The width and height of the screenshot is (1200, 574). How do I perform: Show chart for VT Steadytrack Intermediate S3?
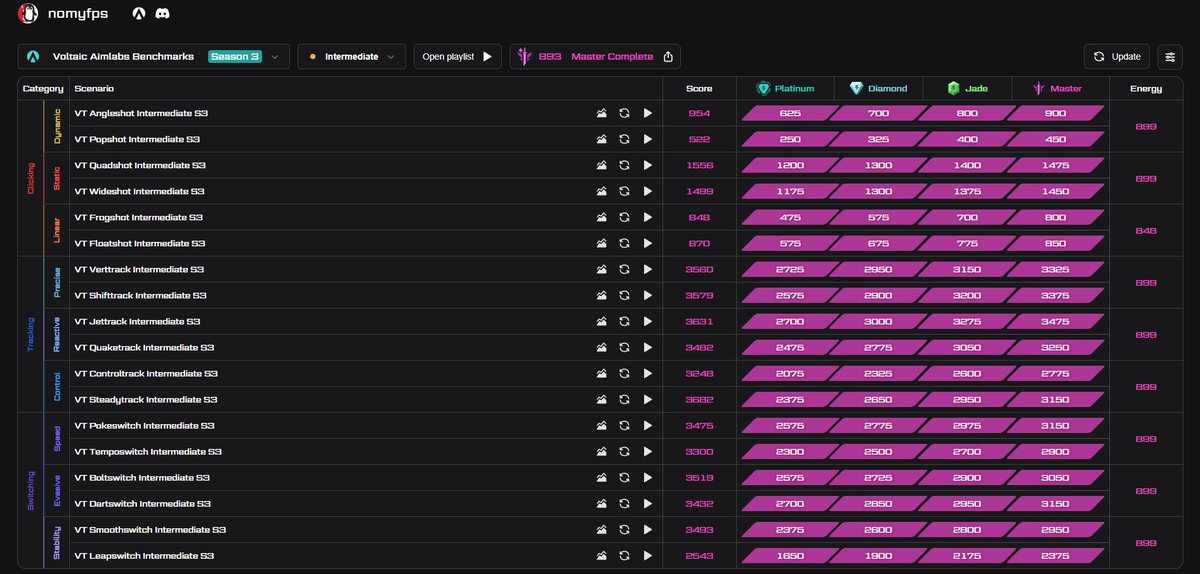pos(602,399)
